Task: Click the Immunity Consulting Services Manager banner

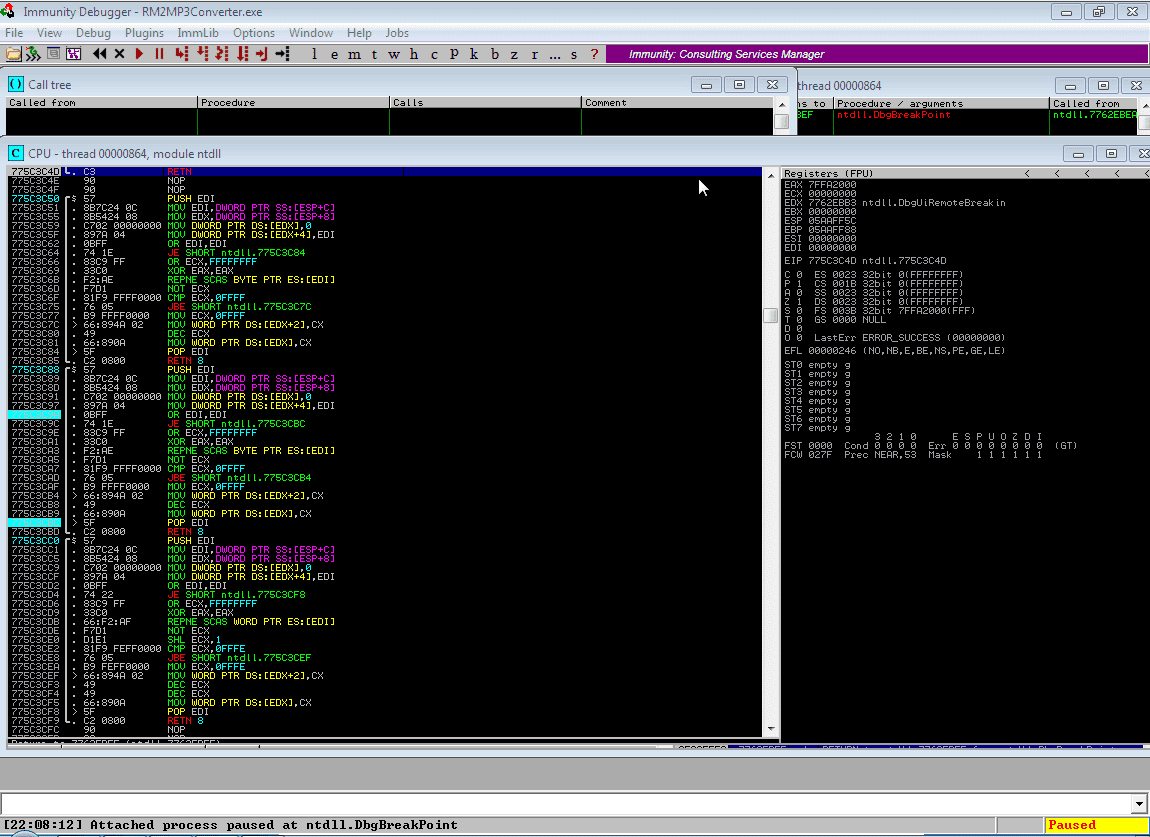Action: pyautogui.click(x=726, y=54)
